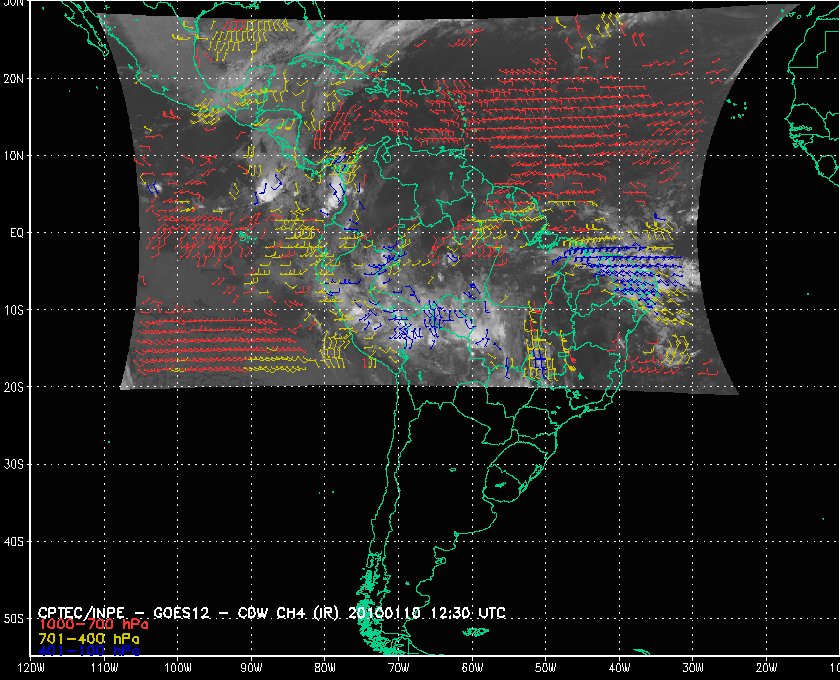Viewport: 840px width, 680px height.
Task: Click the 50S latitude label
Action: click(13, 618)
